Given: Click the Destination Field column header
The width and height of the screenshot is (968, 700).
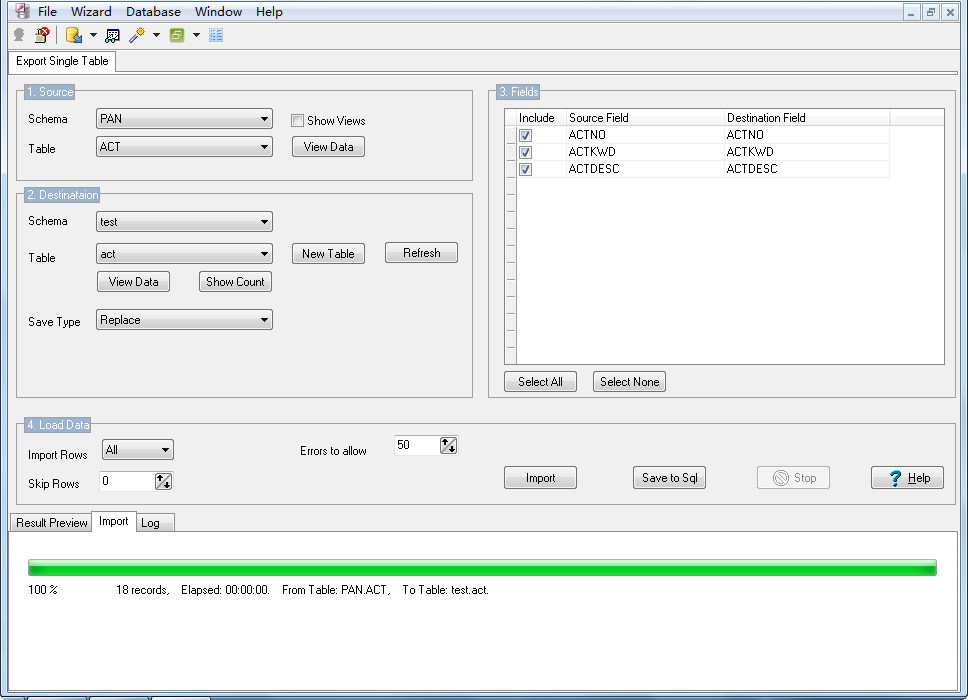Looking at the screenshot, I should 807,118.
